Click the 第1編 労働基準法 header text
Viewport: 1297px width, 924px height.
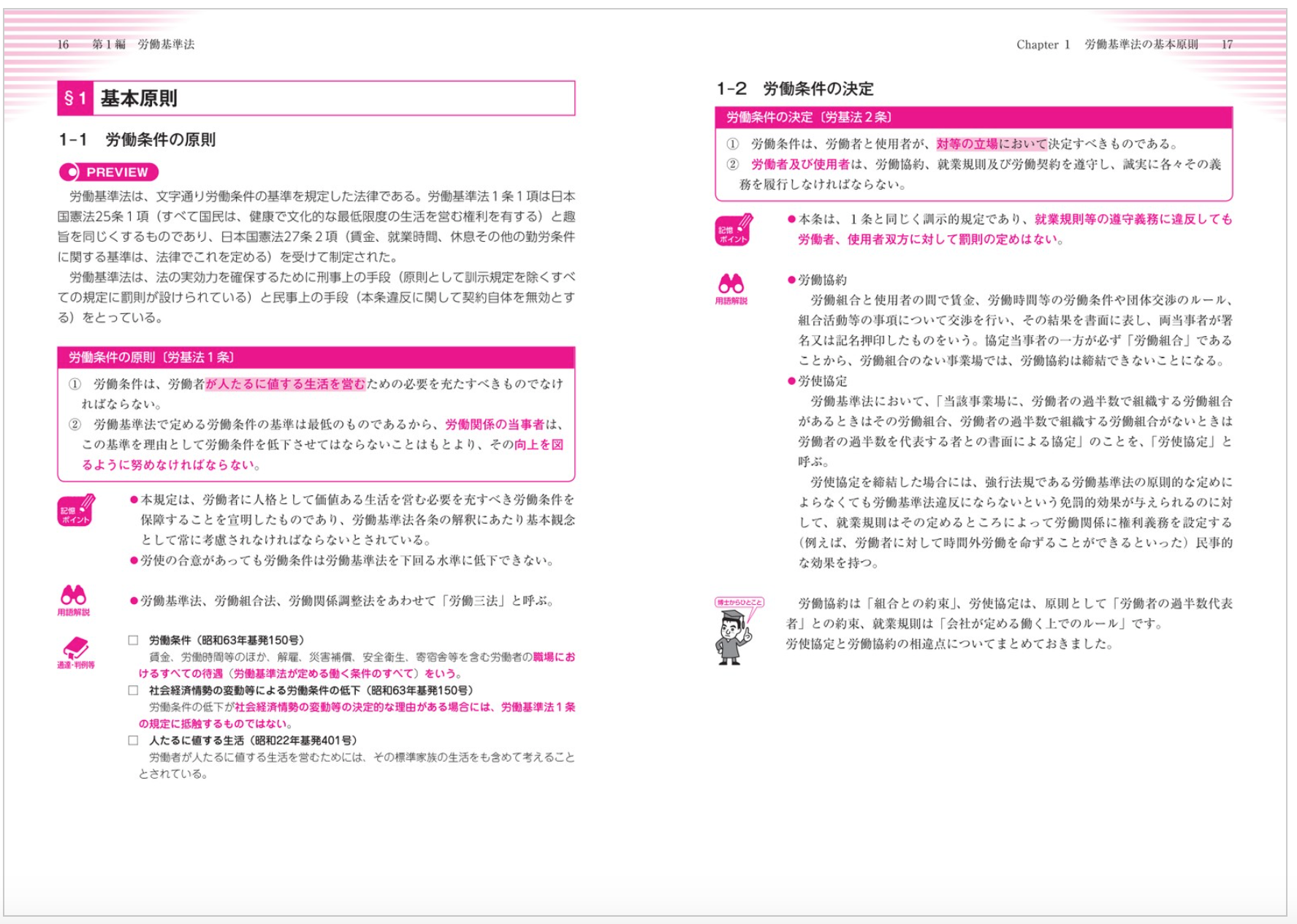coord(143,45)
